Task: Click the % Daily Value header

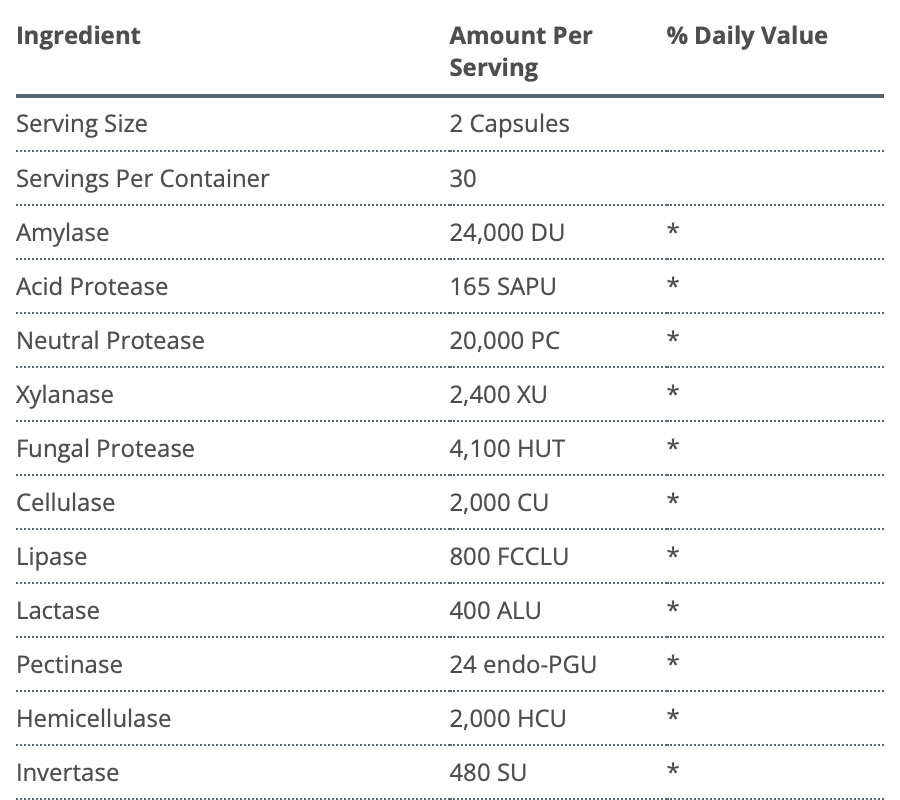Action: [747, 36]
